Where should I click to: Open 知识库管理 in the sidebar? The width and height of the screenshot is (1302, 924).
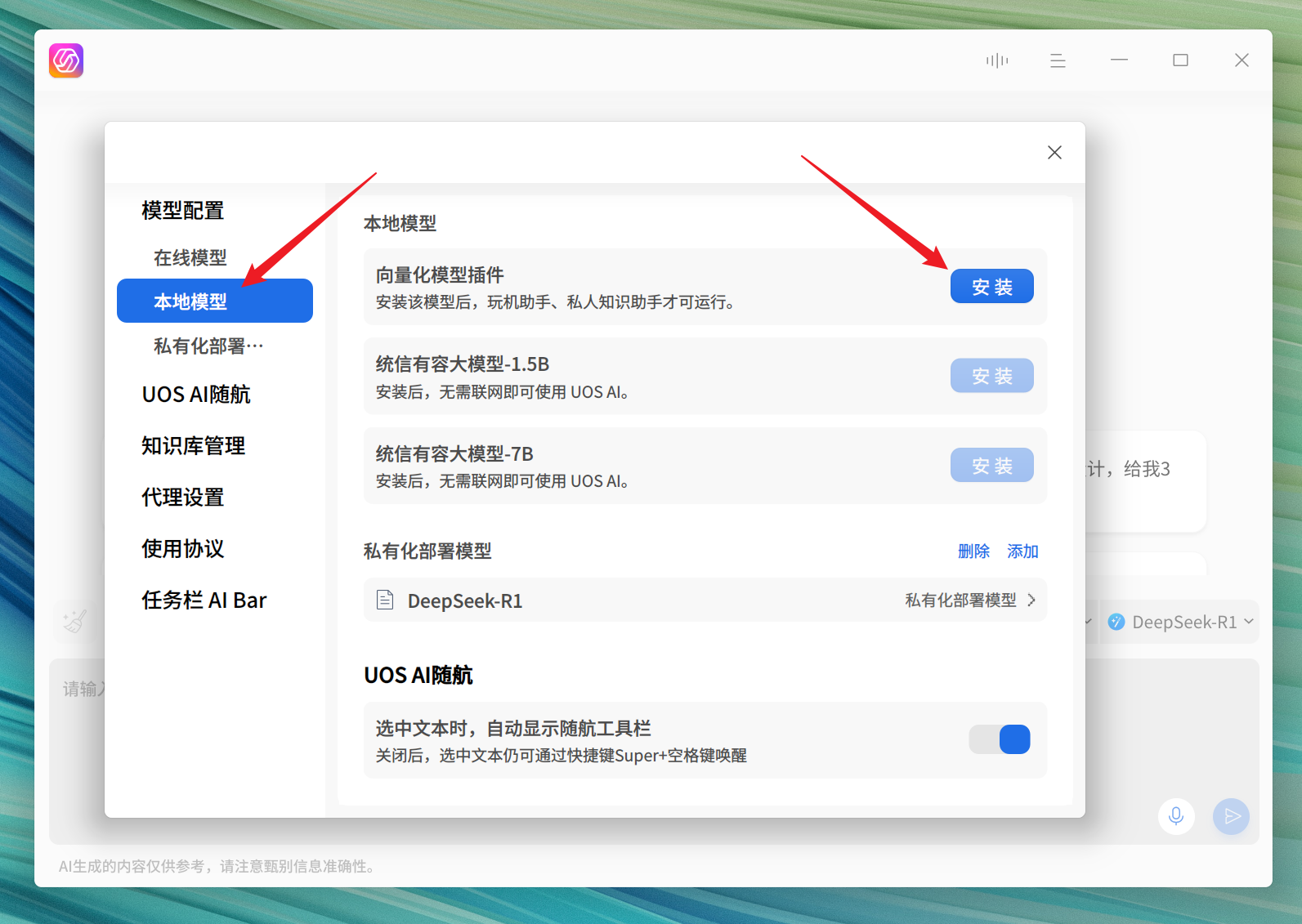193,445
